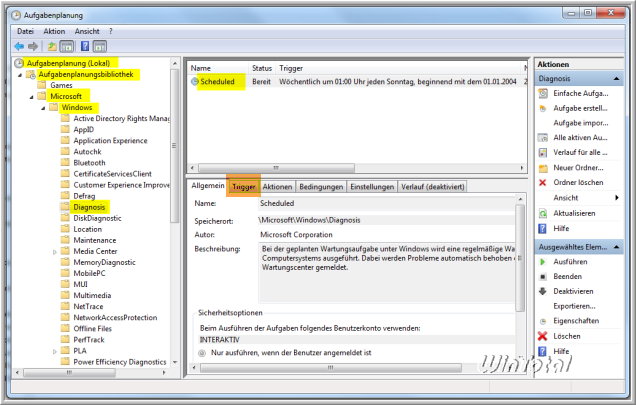Click the details pane vertical scrollbar

coord(520,258)
